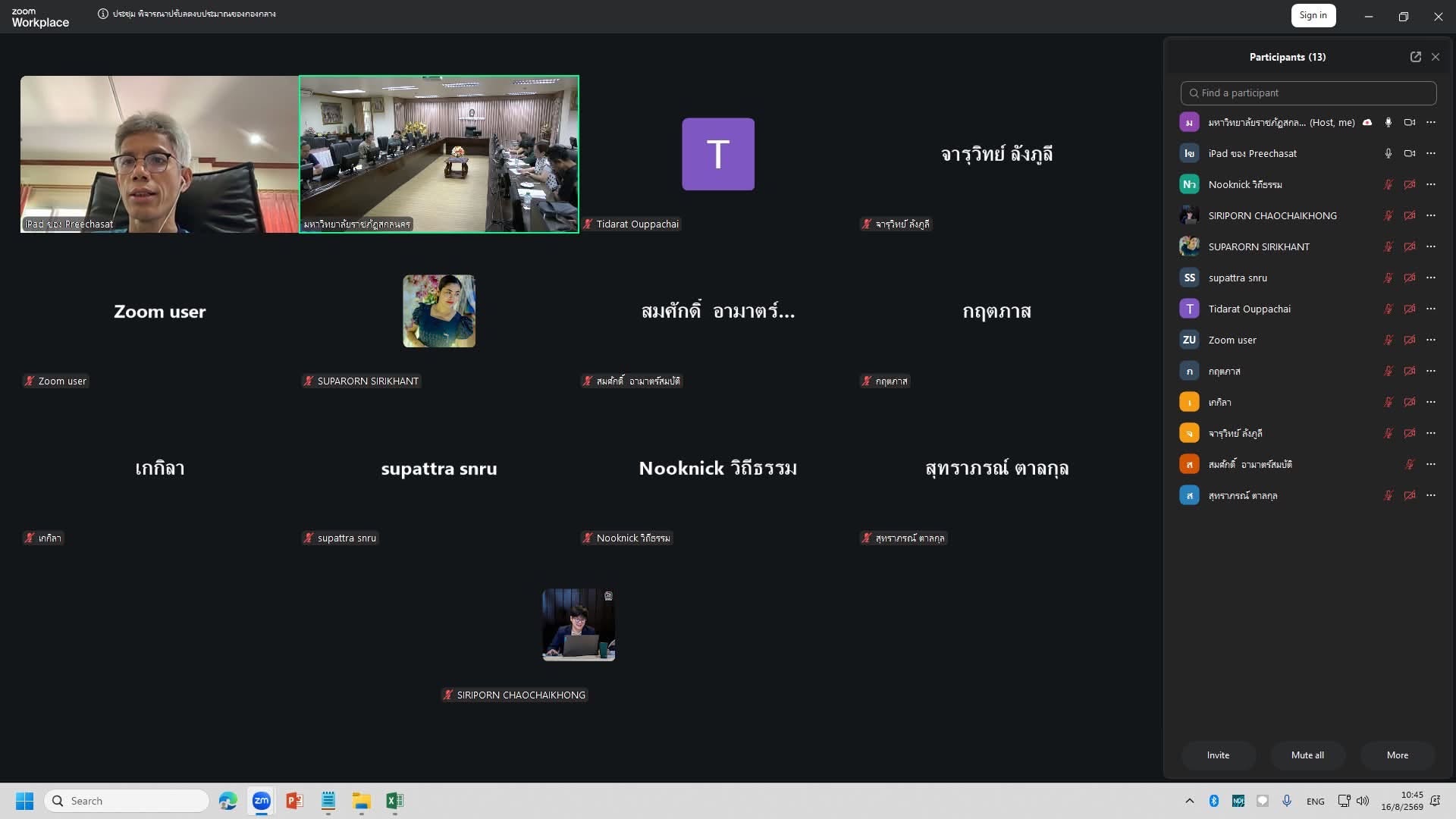Select the iPad Preechasat video tile

tap(159, 154)
